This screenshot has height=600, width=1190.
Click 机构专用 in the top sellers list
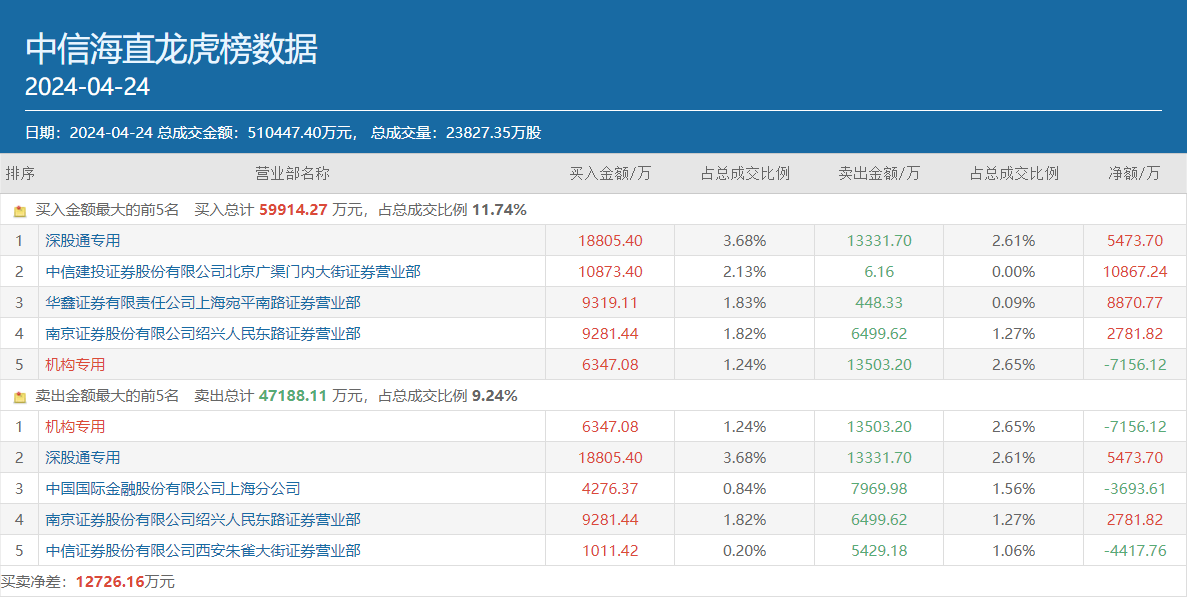tap(75, 427)
